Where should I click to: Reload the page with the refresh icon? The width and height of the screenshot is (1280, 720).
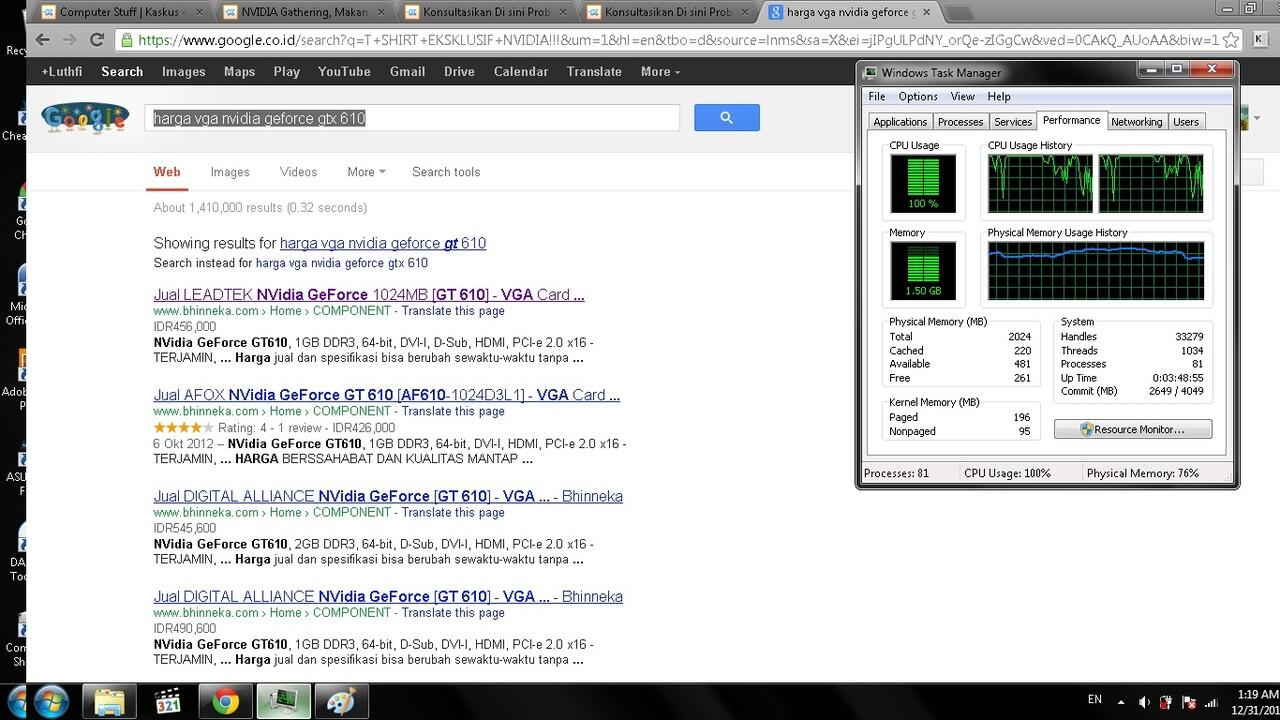pos(97,40)
